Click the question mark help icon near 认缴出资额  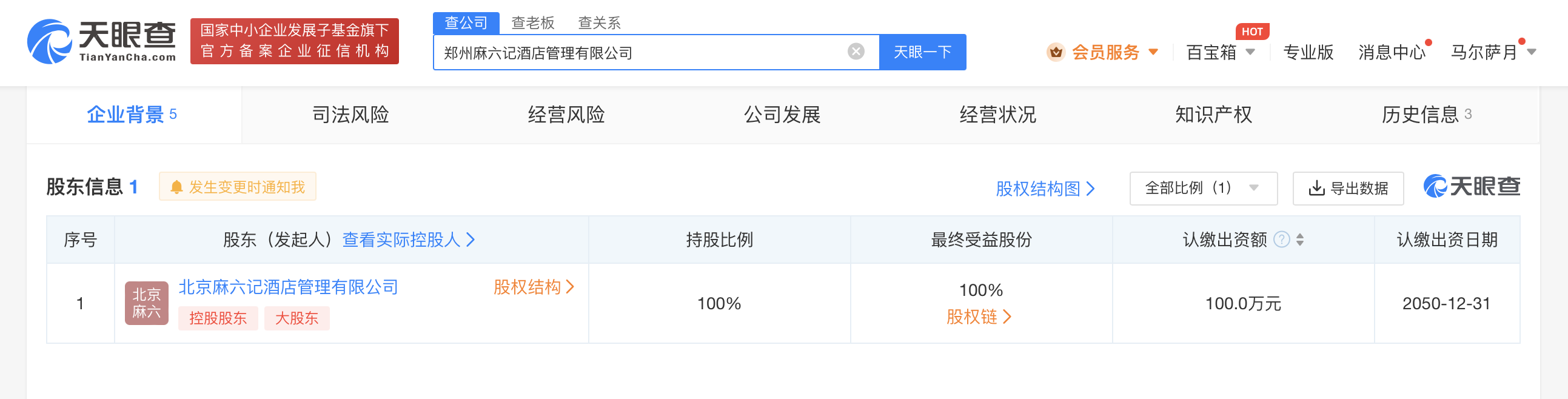click(1281, 240)
